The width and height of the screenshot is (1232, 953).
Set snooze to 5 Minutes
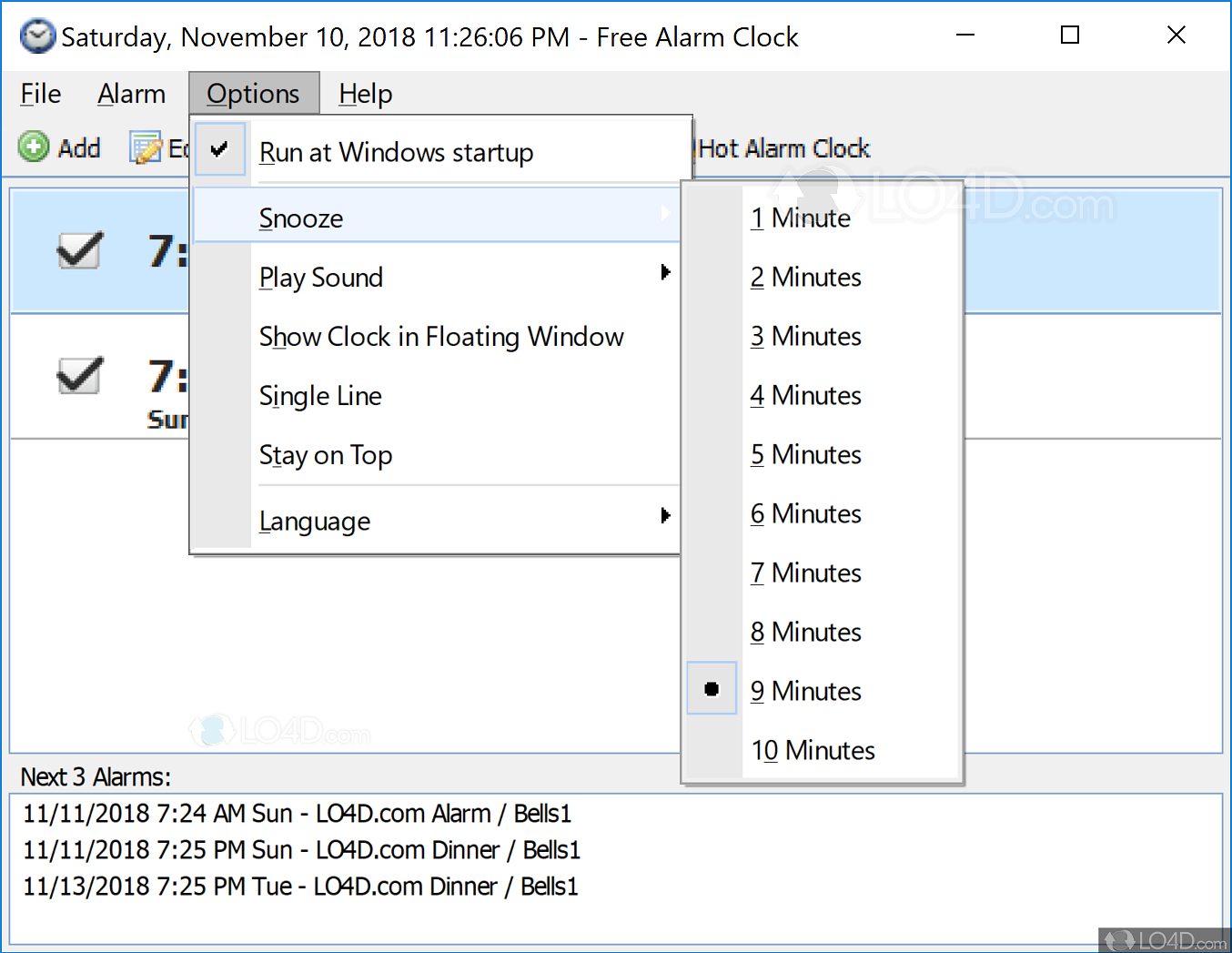804,454
